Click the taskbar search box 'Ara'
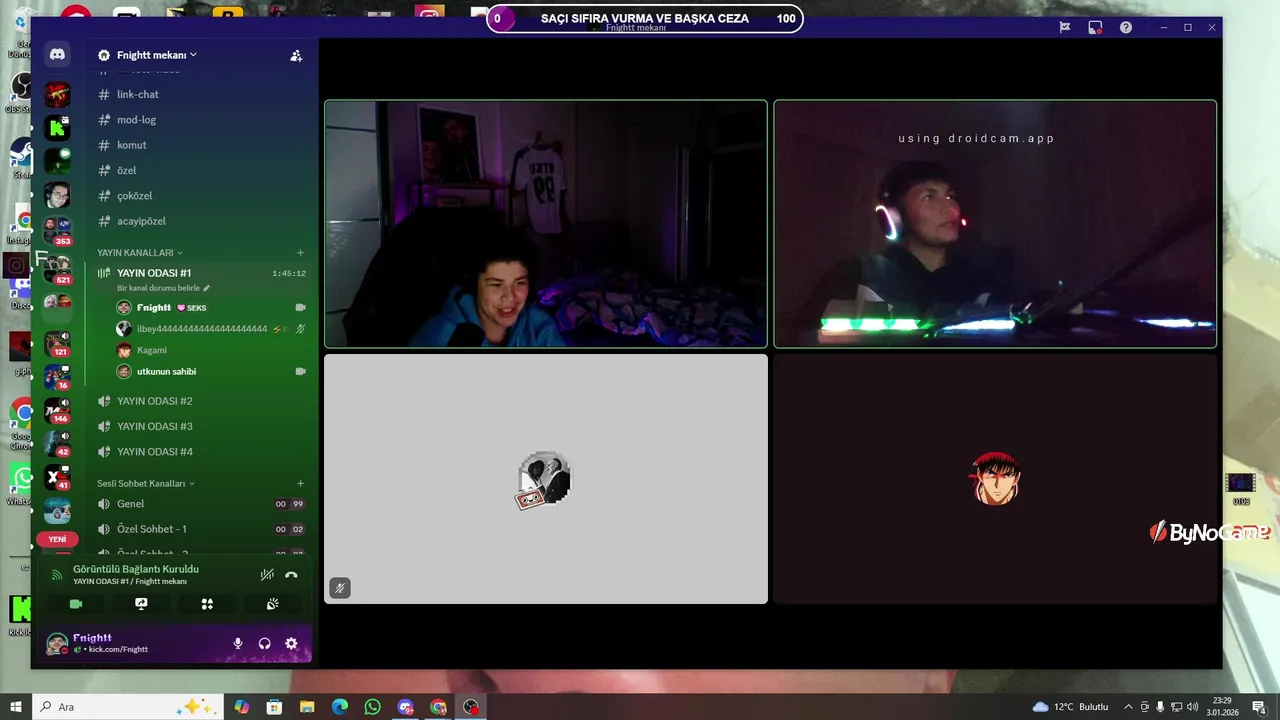 (x=128, y=707)
